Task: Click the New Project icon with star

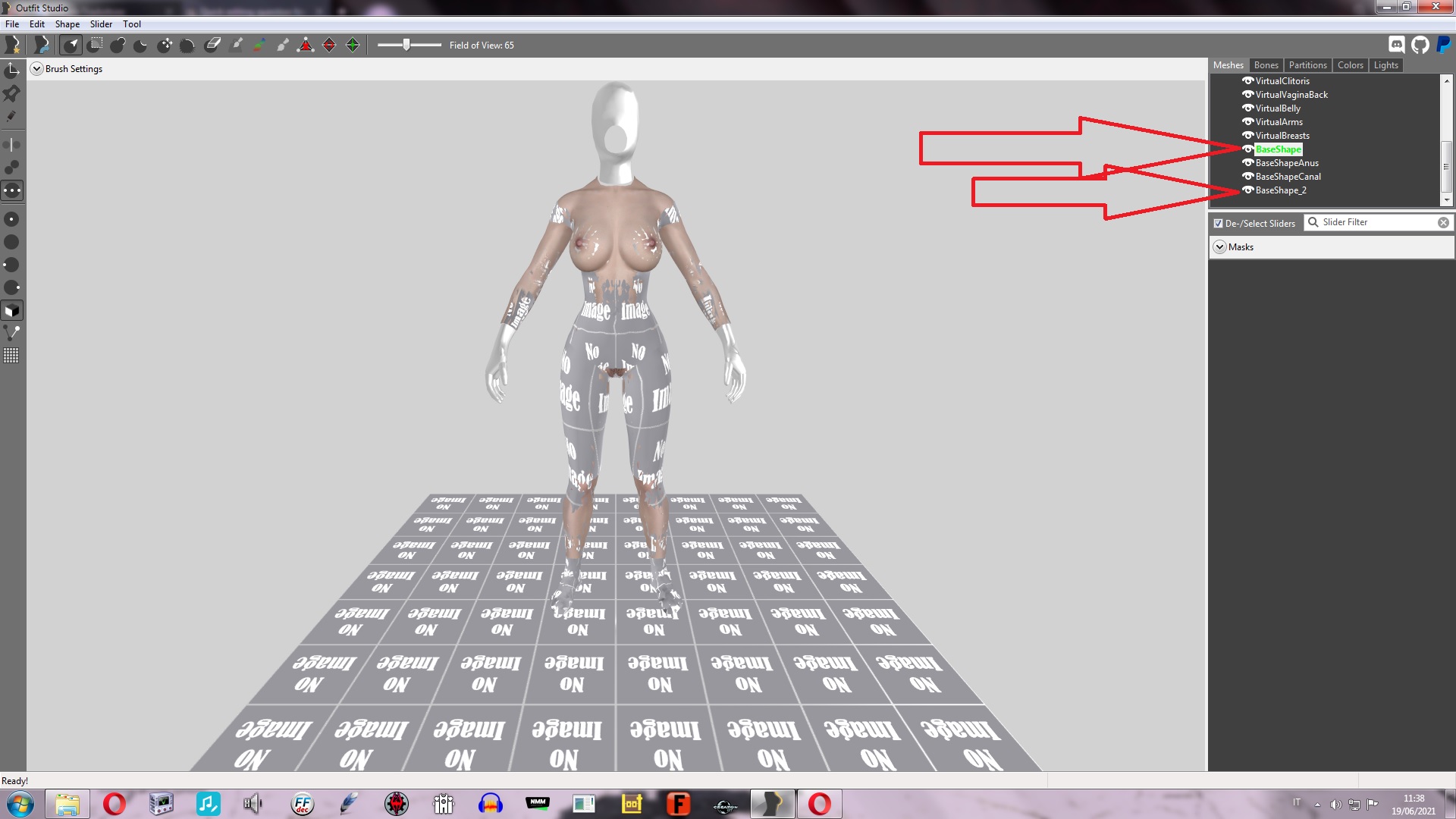Action: click(x=13, y=45)
